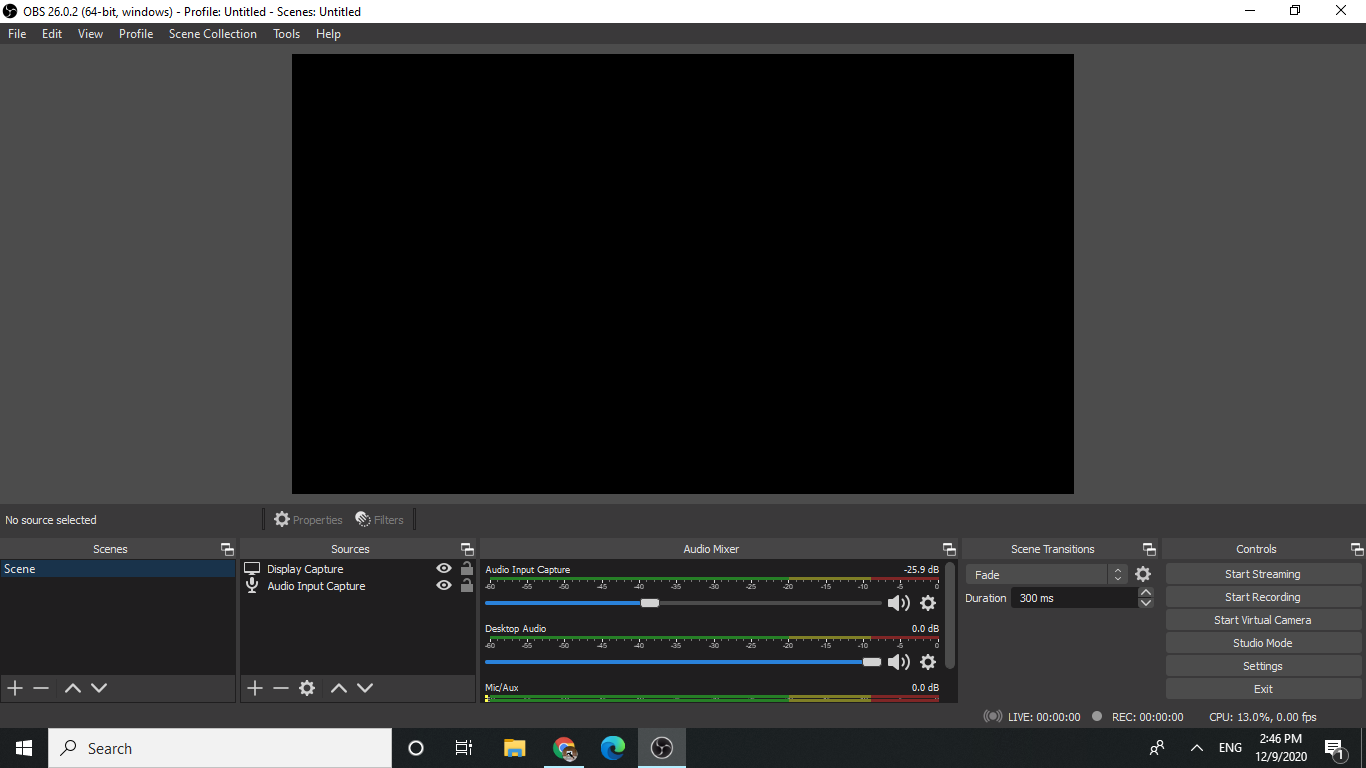Open source properties gear in Sources toolbar
This screenshot has width=1366, height=768.
[x=307, y=688]
